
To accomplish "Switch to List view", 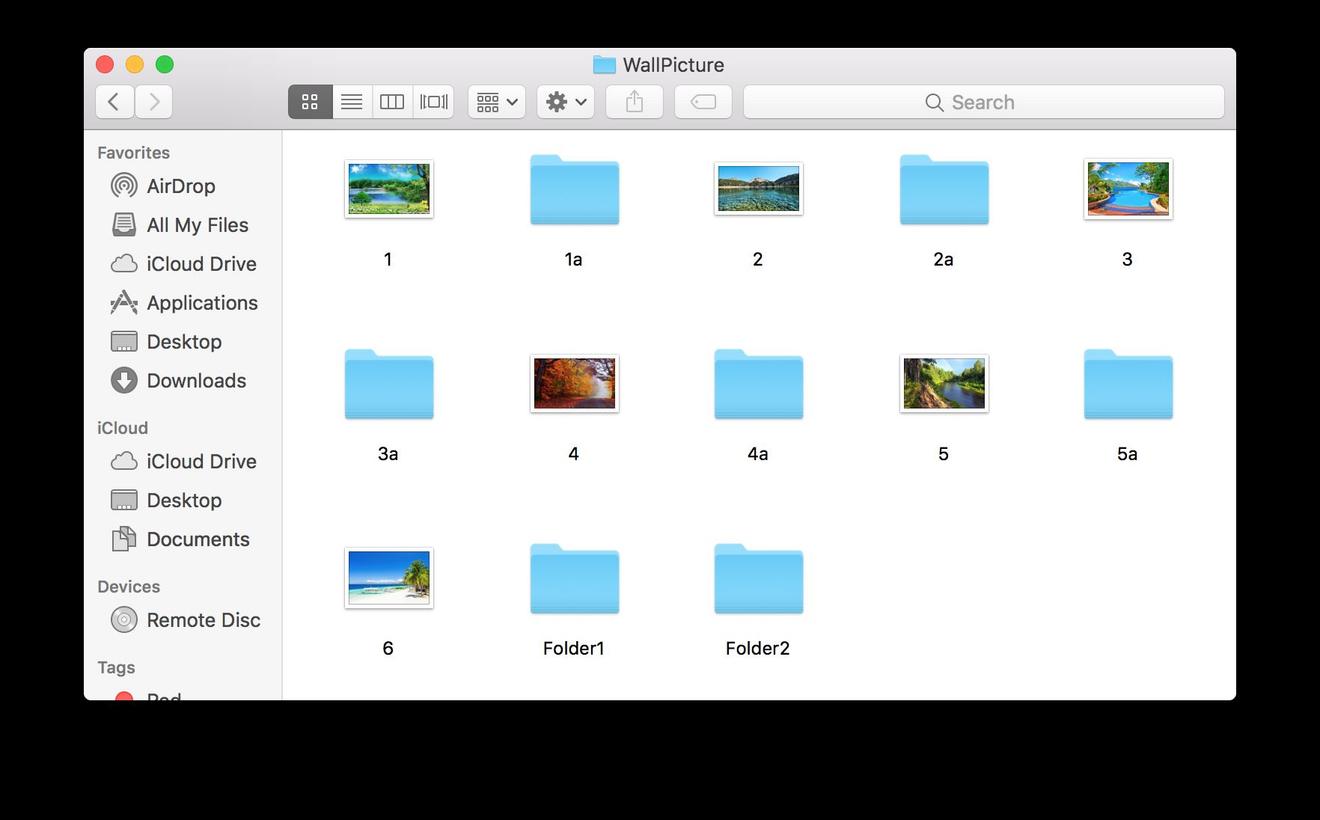I will click(x=351, y=101).
